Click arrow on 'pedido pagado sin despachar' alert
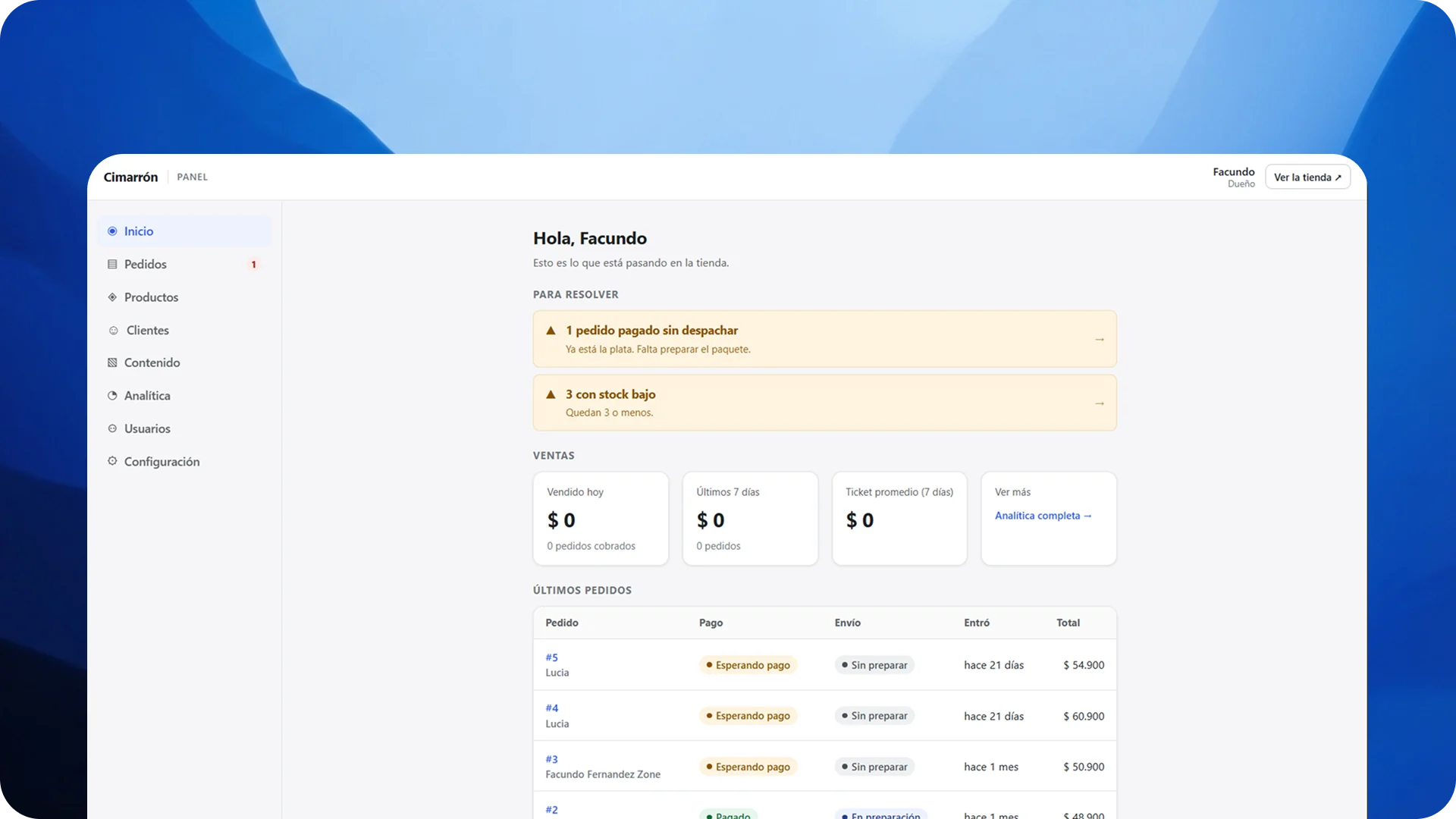The height and width of the screenshot is (819, 1456). (x=1100, y=339)
